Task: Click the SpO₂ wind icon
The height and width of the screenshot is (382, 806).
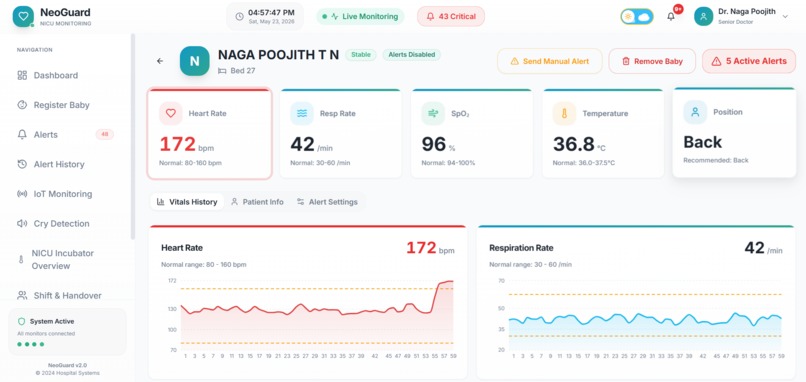Action: coord(433,114)
